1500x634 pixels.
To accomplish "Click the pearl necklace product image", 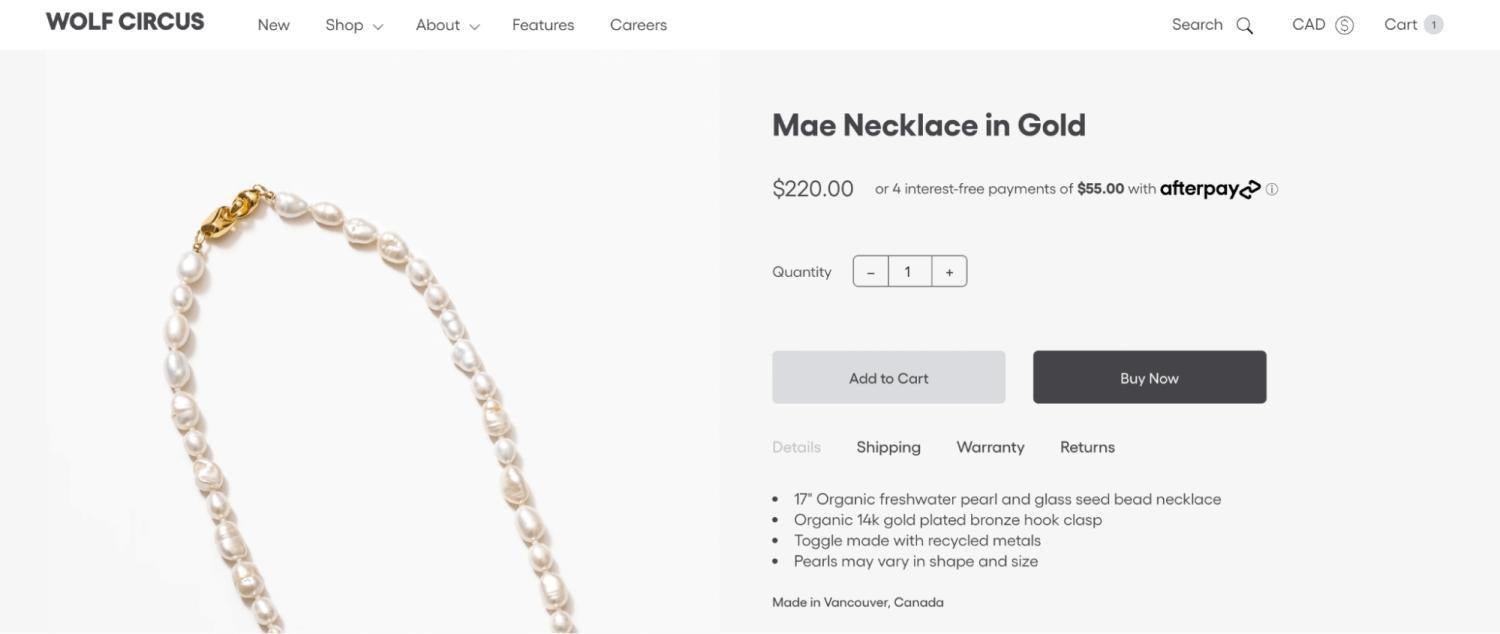I will pos(380,400).
